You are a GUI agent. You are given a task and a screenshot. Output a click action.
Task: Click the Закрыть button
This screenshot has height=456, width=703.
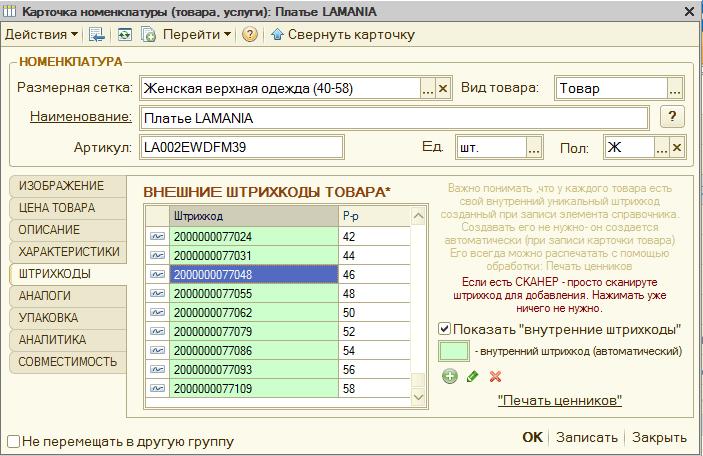click(660, 437)
